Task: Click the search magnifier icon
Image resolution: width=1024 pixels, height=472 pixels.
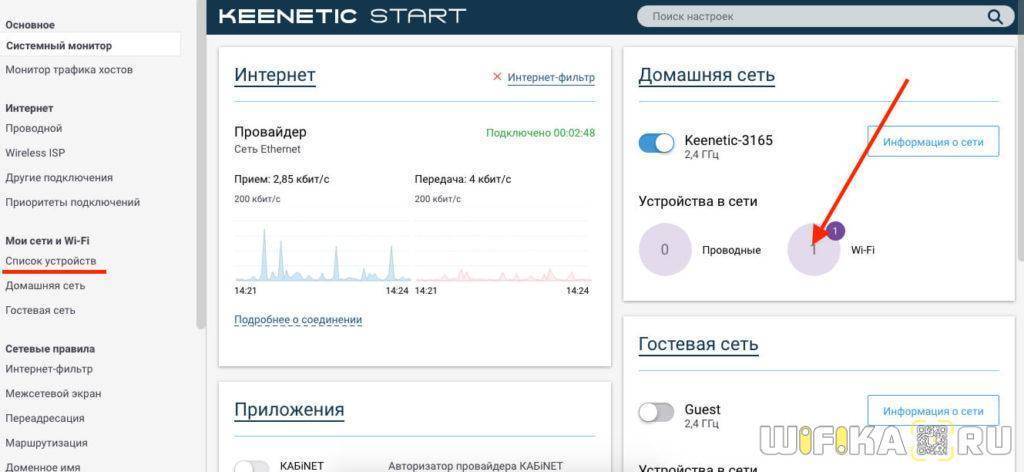Action: pyautogui.click(x=994, y=17)
